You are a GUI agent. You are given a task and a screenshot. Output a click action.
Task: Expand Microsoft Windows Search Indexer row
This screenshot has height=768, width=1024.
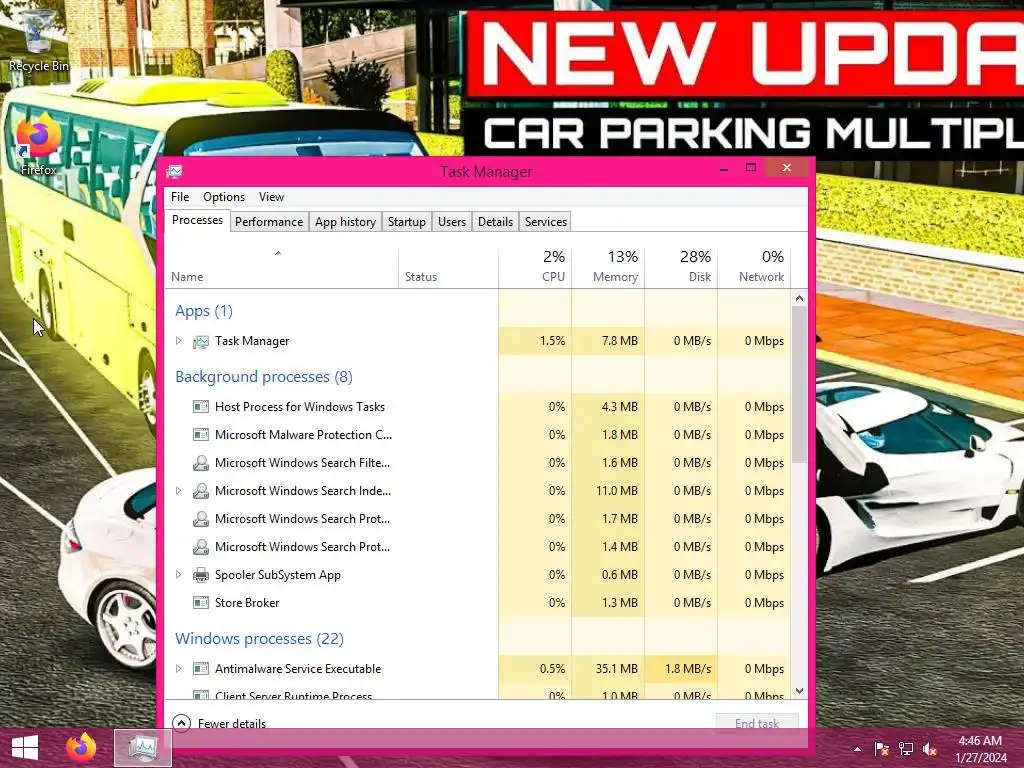pyautogui.click(x=178, y=491)
